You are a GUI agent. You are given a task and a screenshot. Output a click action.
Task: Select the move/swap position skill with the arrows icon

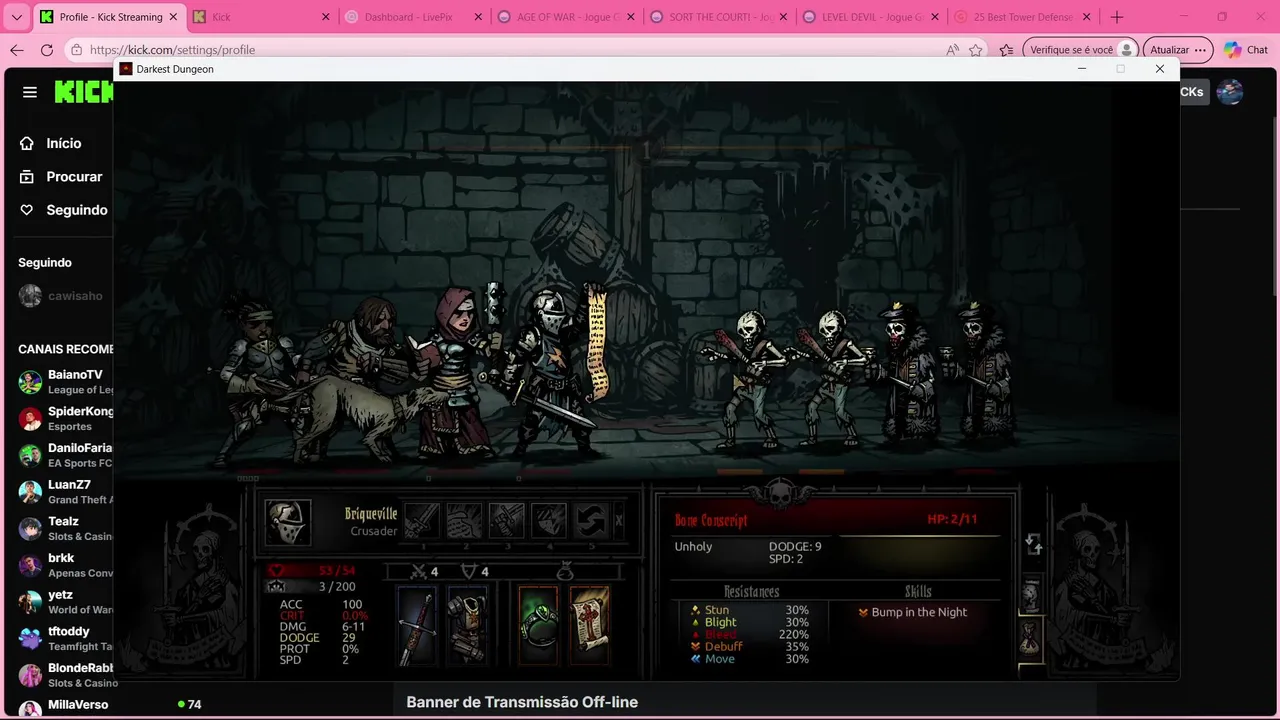(x=591, y=520)
